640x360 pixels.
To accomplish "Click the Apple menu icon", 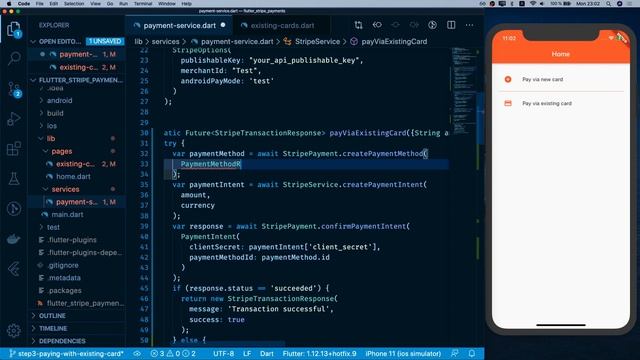I will (x=9, y=3).
